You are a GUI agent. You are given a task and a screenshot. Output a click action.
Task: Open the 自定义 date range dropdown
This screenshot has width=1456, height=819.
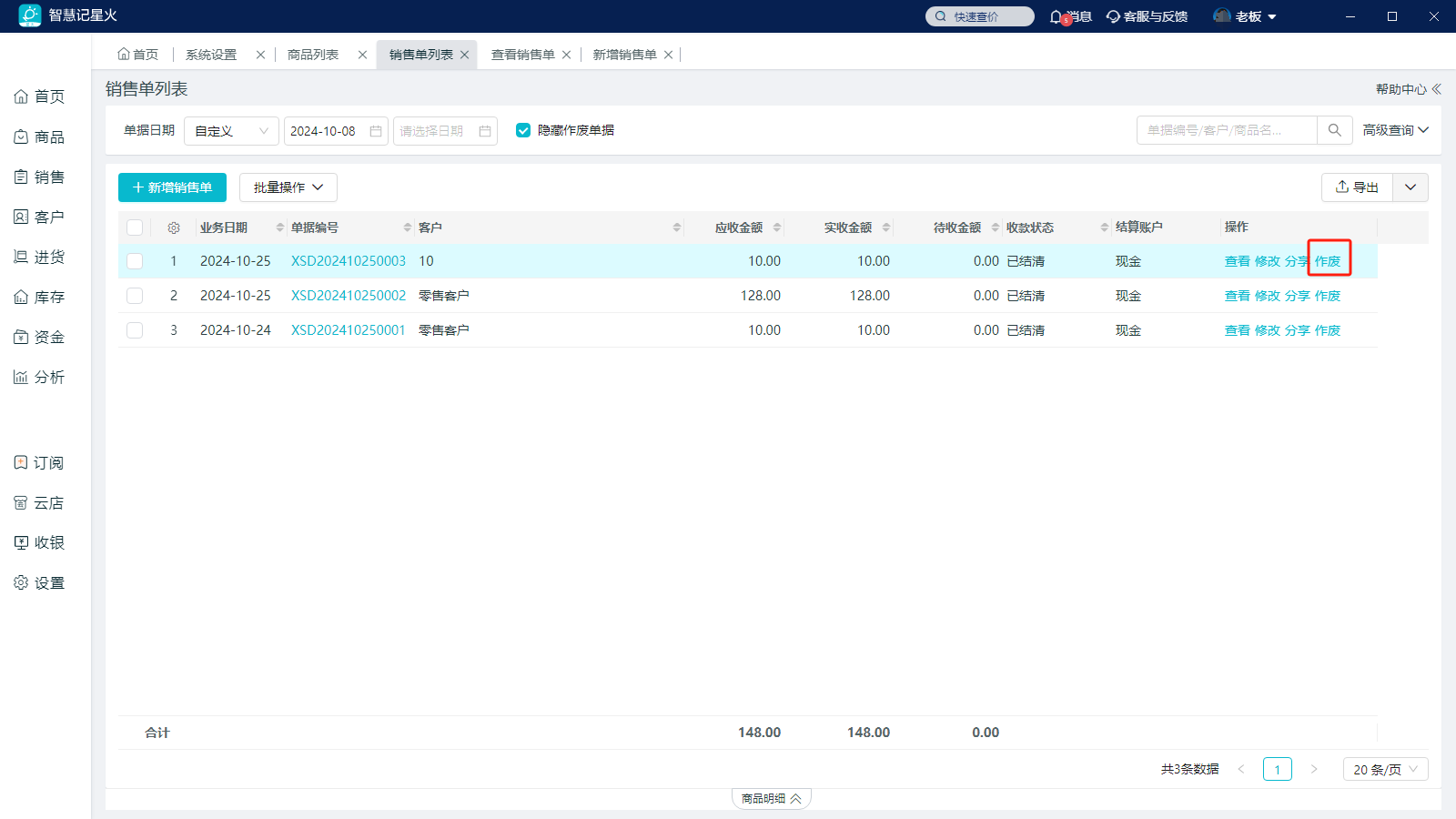pos(231,131)
